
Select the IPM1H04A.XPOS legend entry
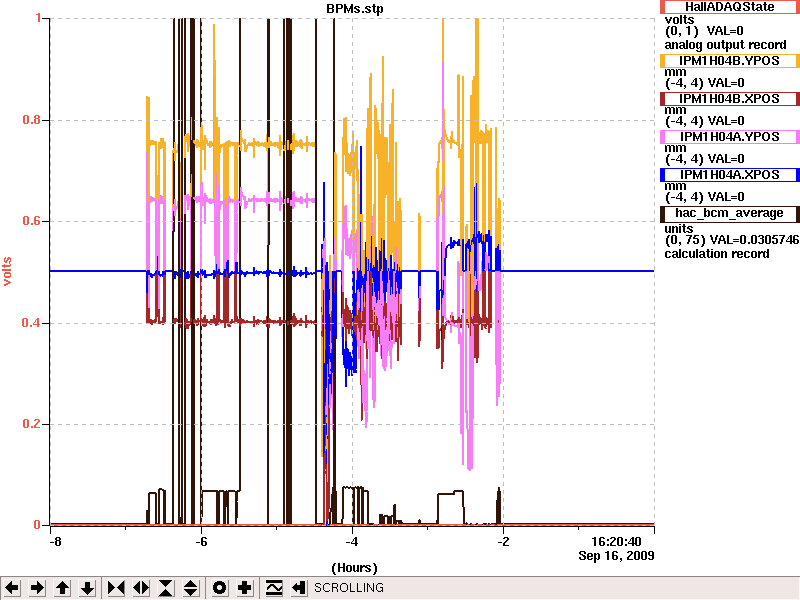(730, 174)
